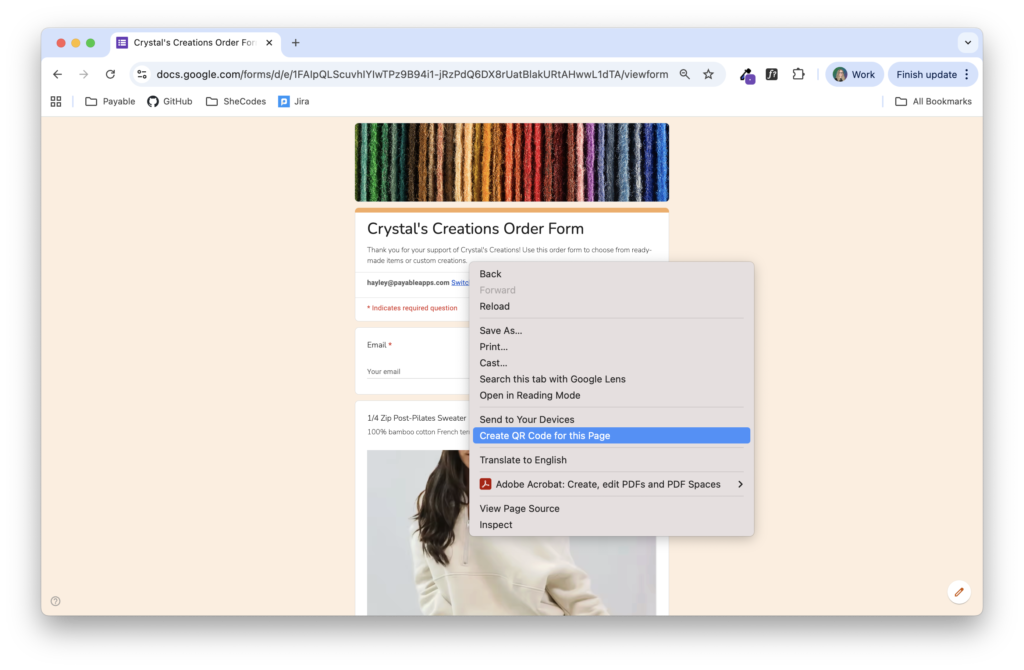Select Inspect in the context menu
1024x670 pixels.
[496, 525]
